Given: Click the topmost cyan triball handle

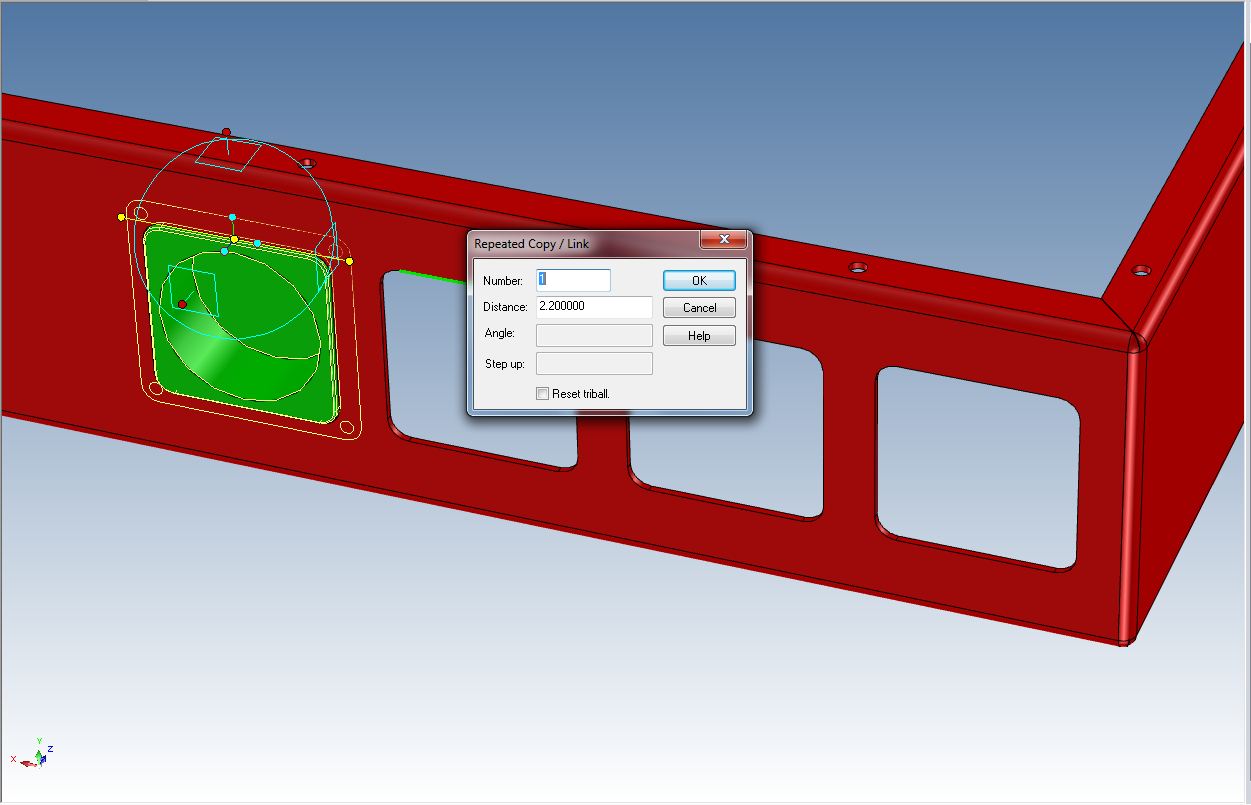Looking at the screenshot, I should (x=232, y=217).
